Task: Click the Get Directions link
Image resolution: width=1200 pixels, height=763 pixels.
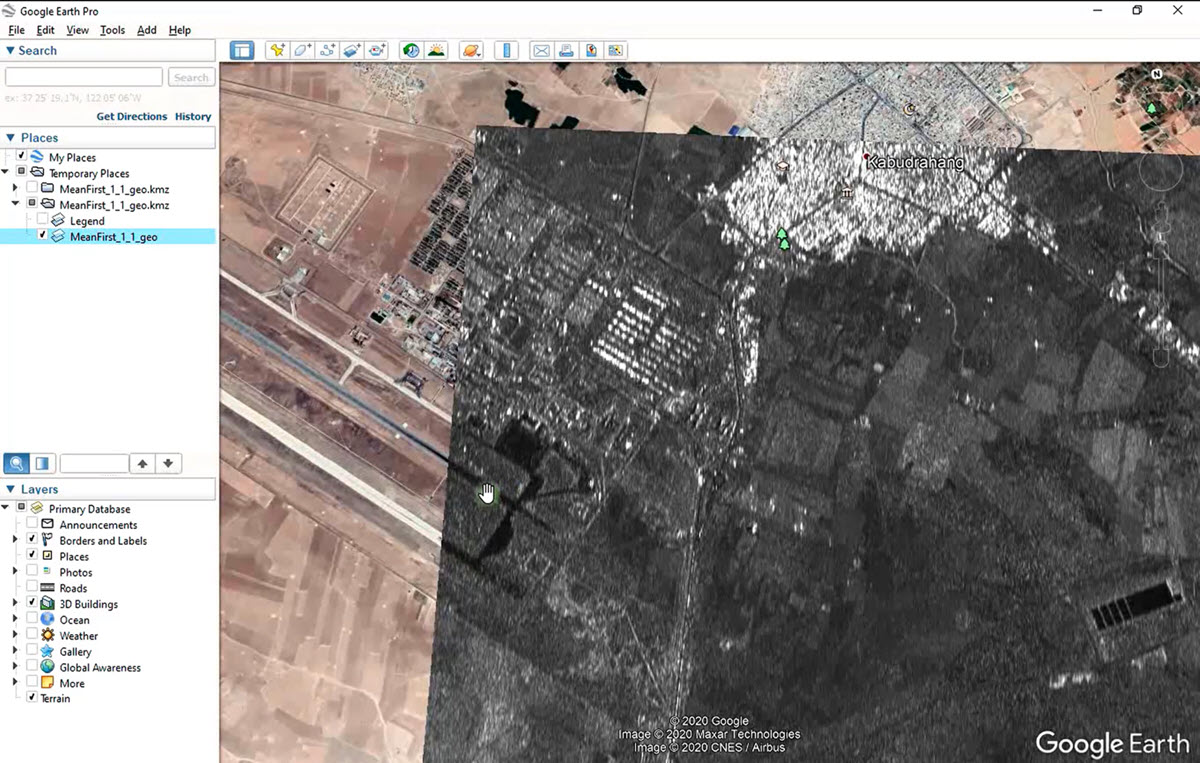Action: point(131,117)
